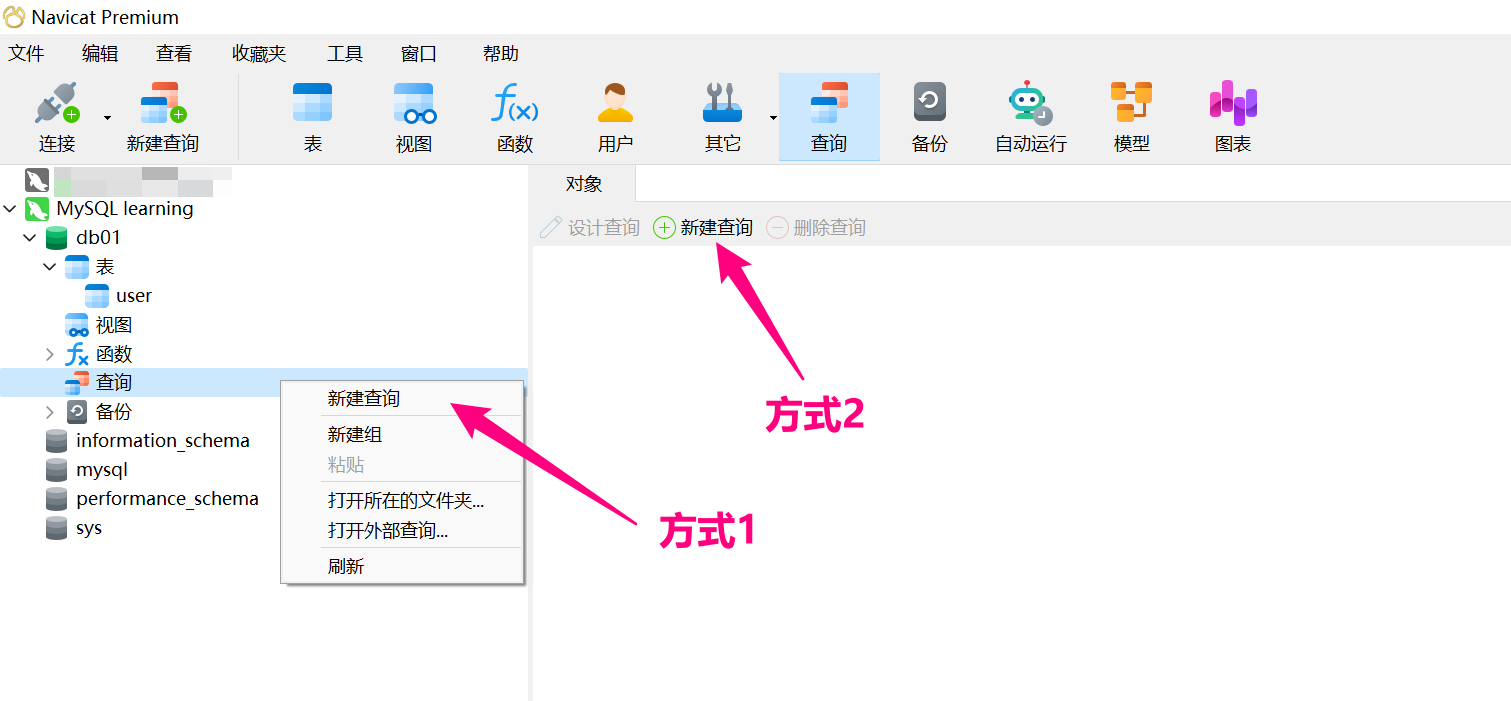Open the Connection (连接) dropdown arrow
The height and width of the screenshot is (701, 1511).
tap(107, 118)
